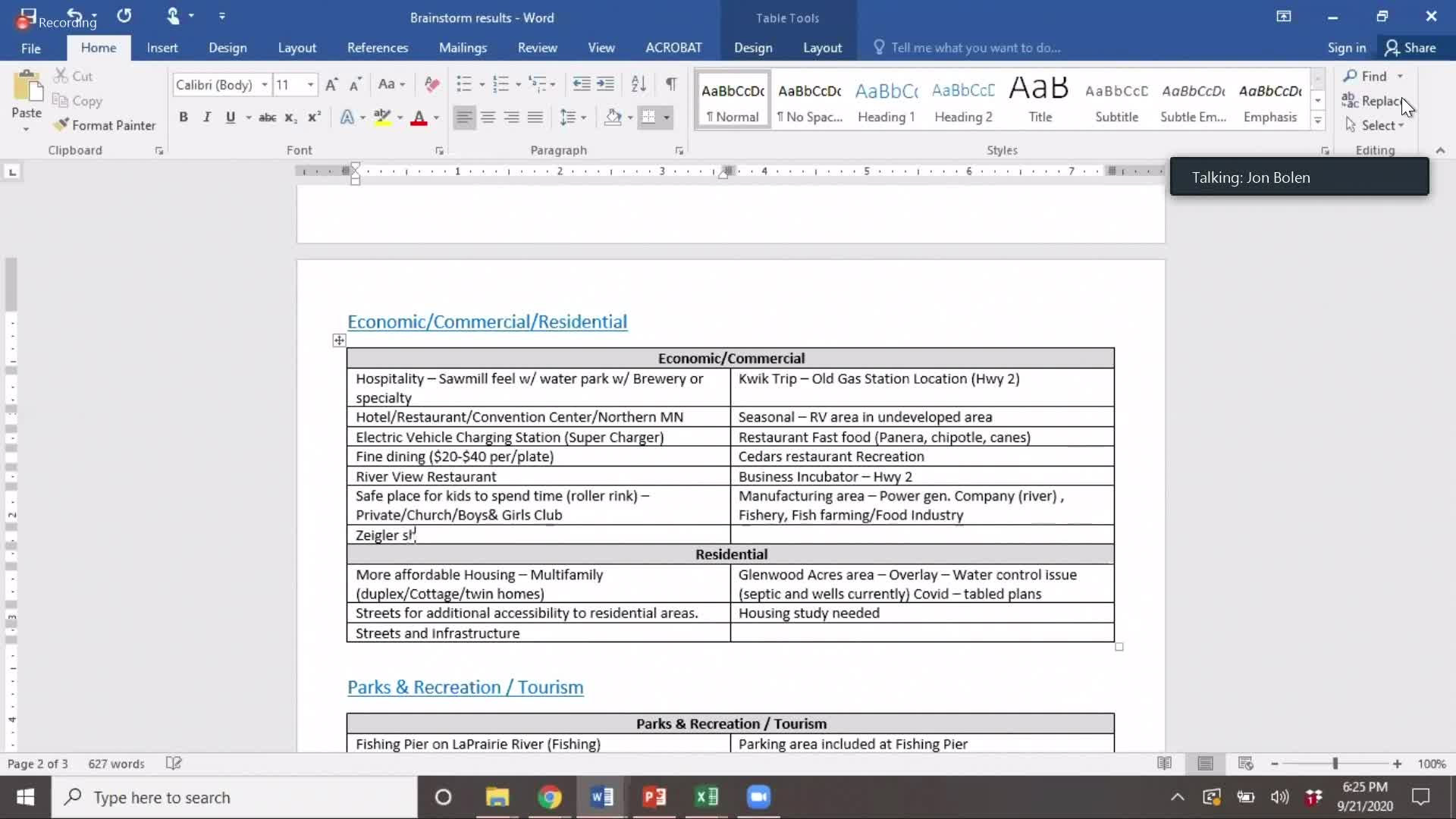Toggle Strikethrough formatting
The image size is (1456, 819).
point(267,118)
